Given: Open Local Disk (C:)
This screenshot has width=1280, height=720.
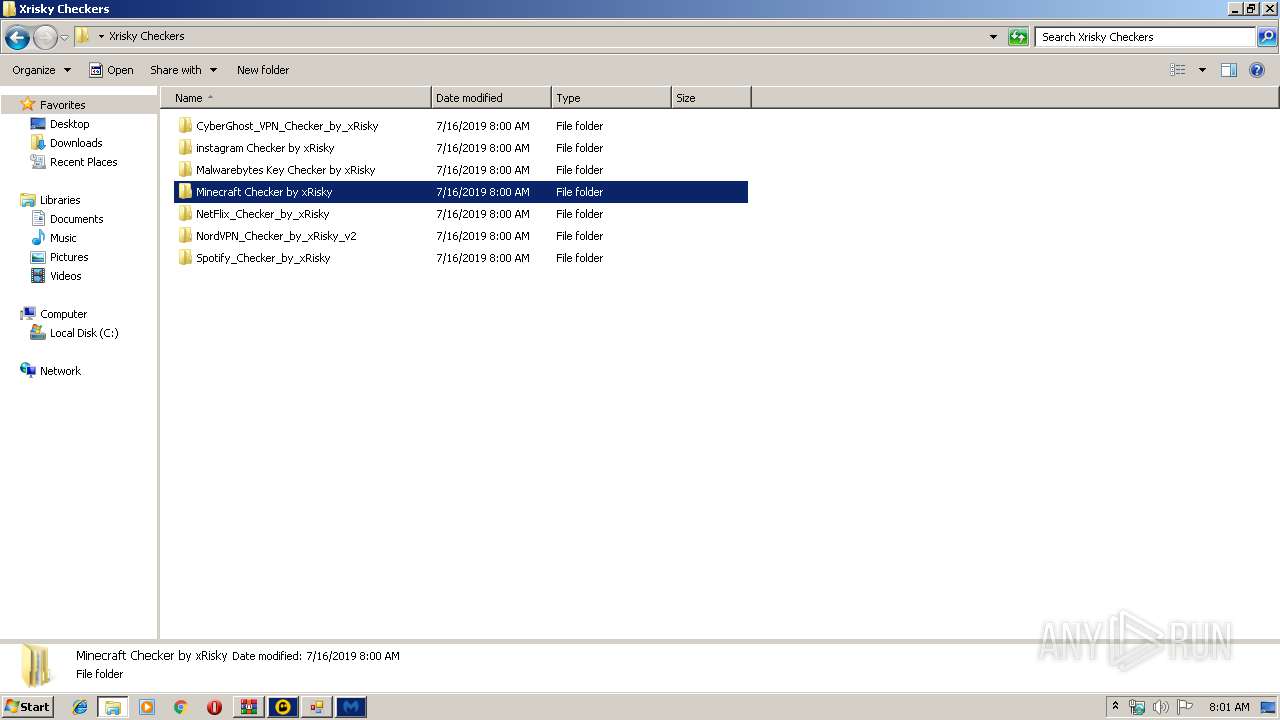Looking at the screenshot, I should tap(84, 333).
